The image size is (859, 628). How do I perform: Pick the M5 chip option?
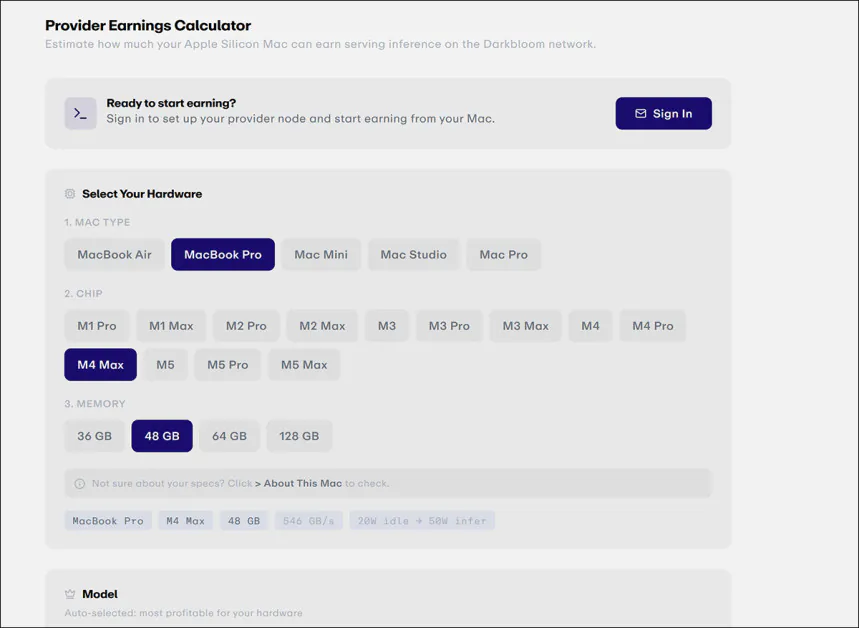165,364
